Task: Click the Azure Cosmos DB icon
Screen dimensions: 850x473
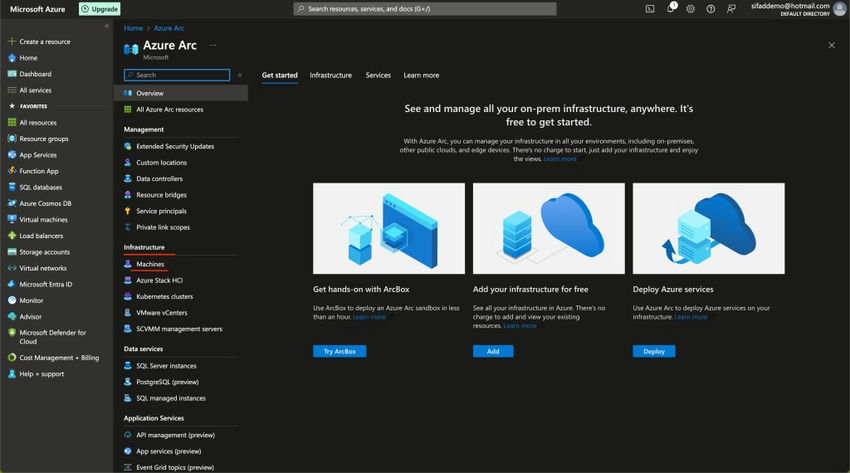Action: pos(12,203)
